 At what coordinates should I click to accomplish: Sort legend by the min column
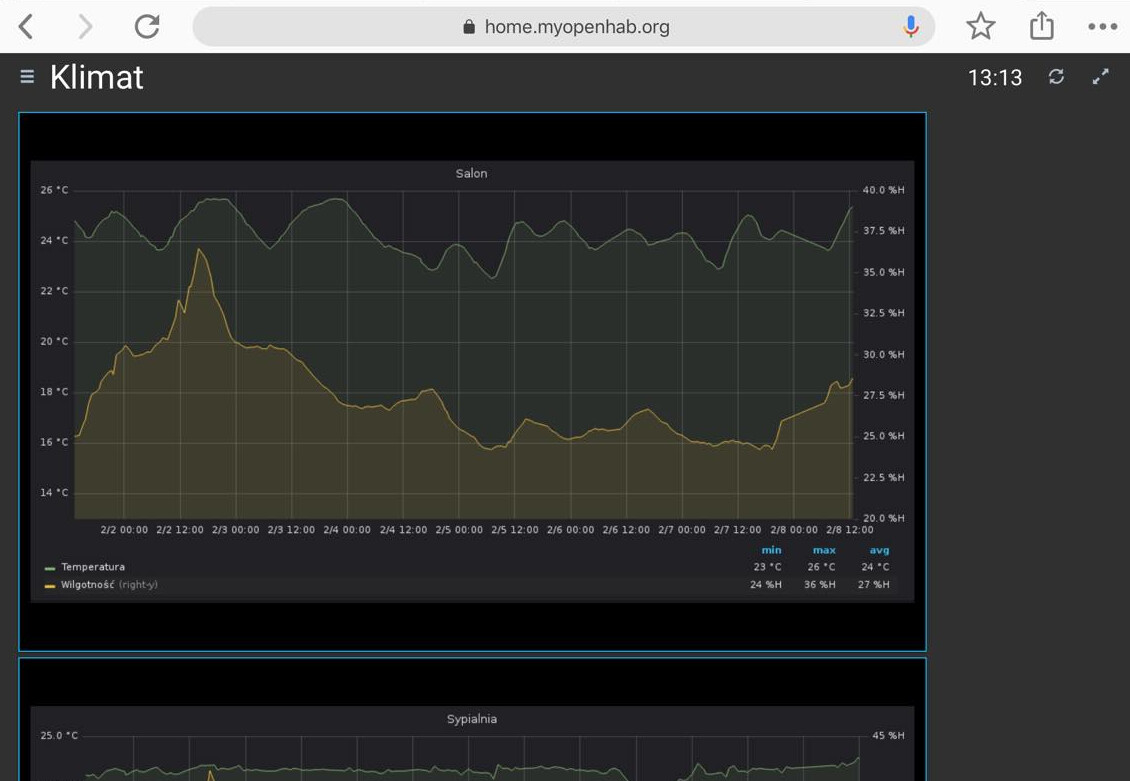click(771, 550)
